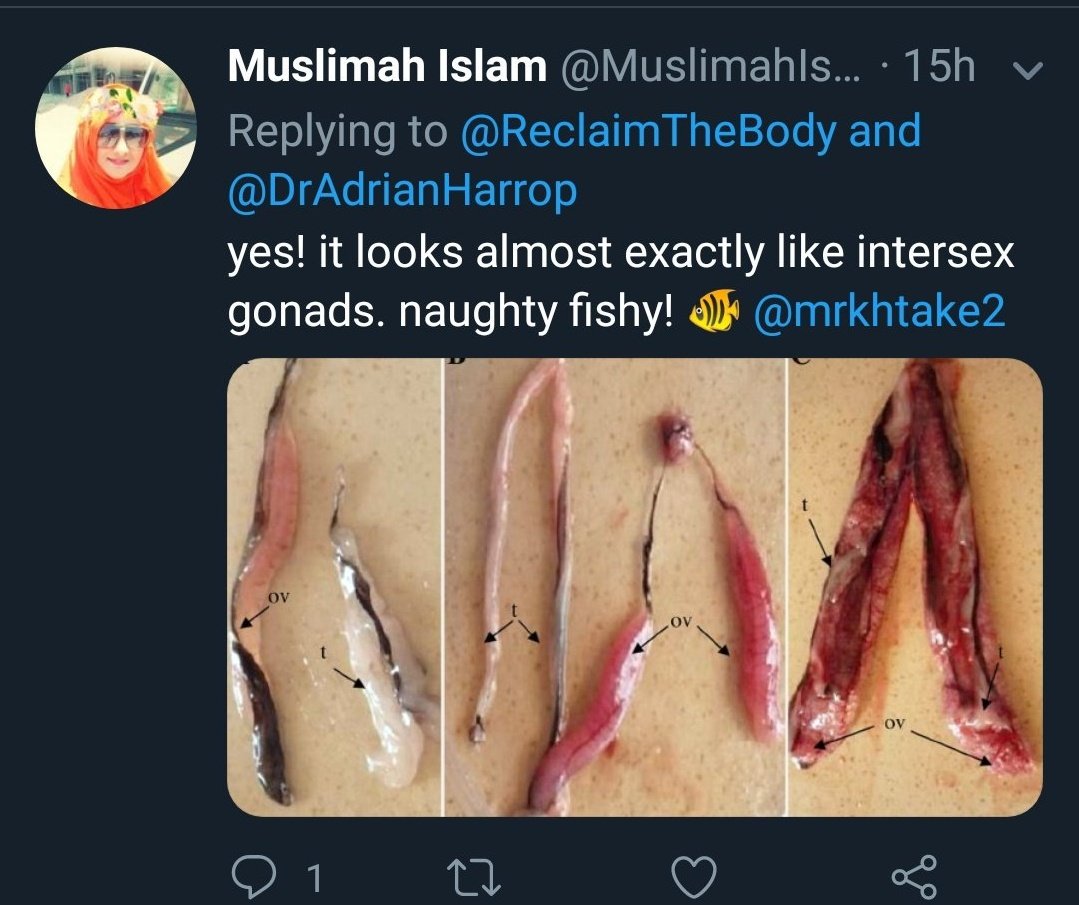This screenshot has width=1079, height=905.
Task: Click the Muslimah Islam display name
Action: point(387,66)
